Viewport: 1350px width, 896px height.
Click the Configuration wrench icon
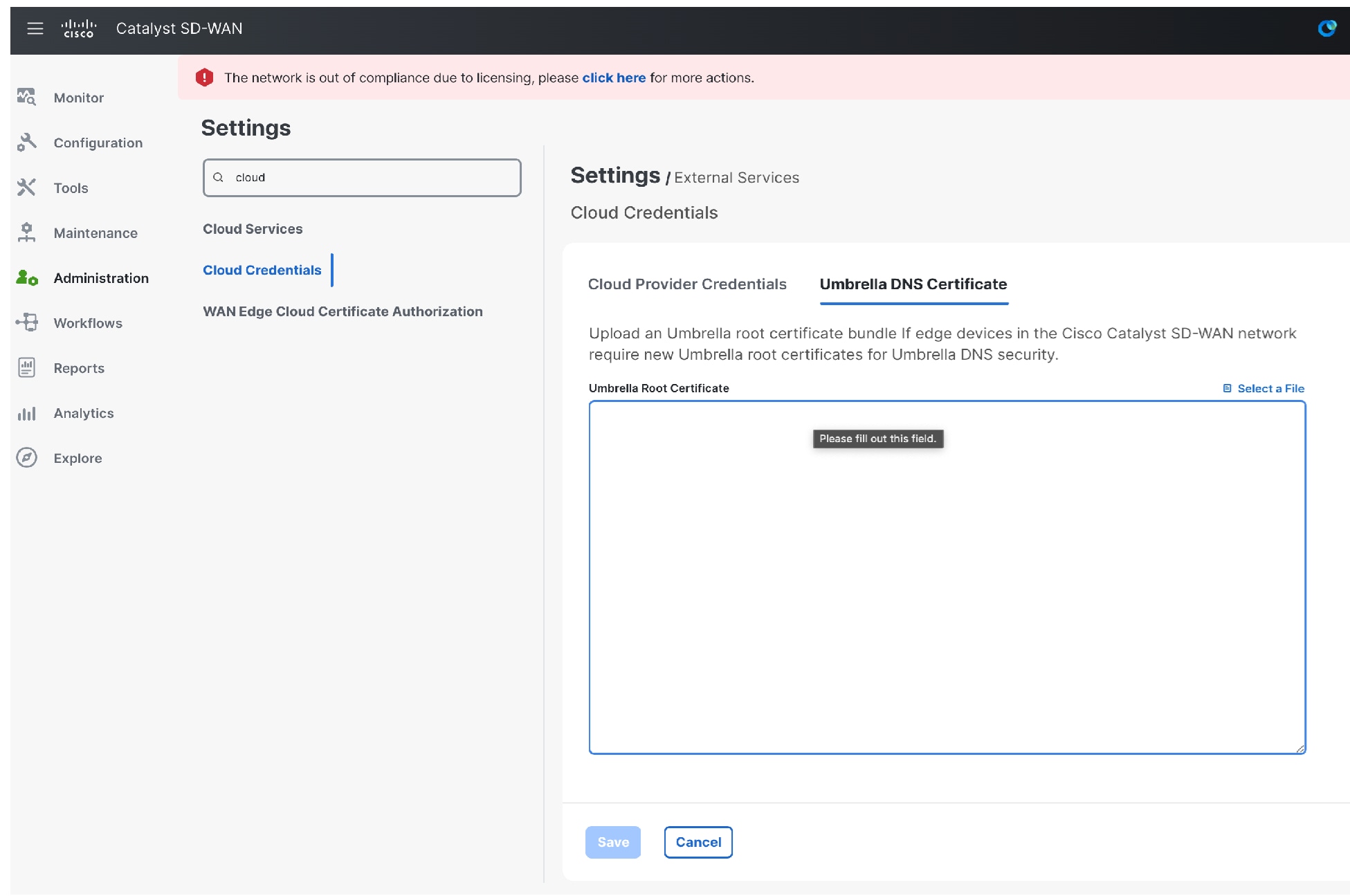pos(26,142)
